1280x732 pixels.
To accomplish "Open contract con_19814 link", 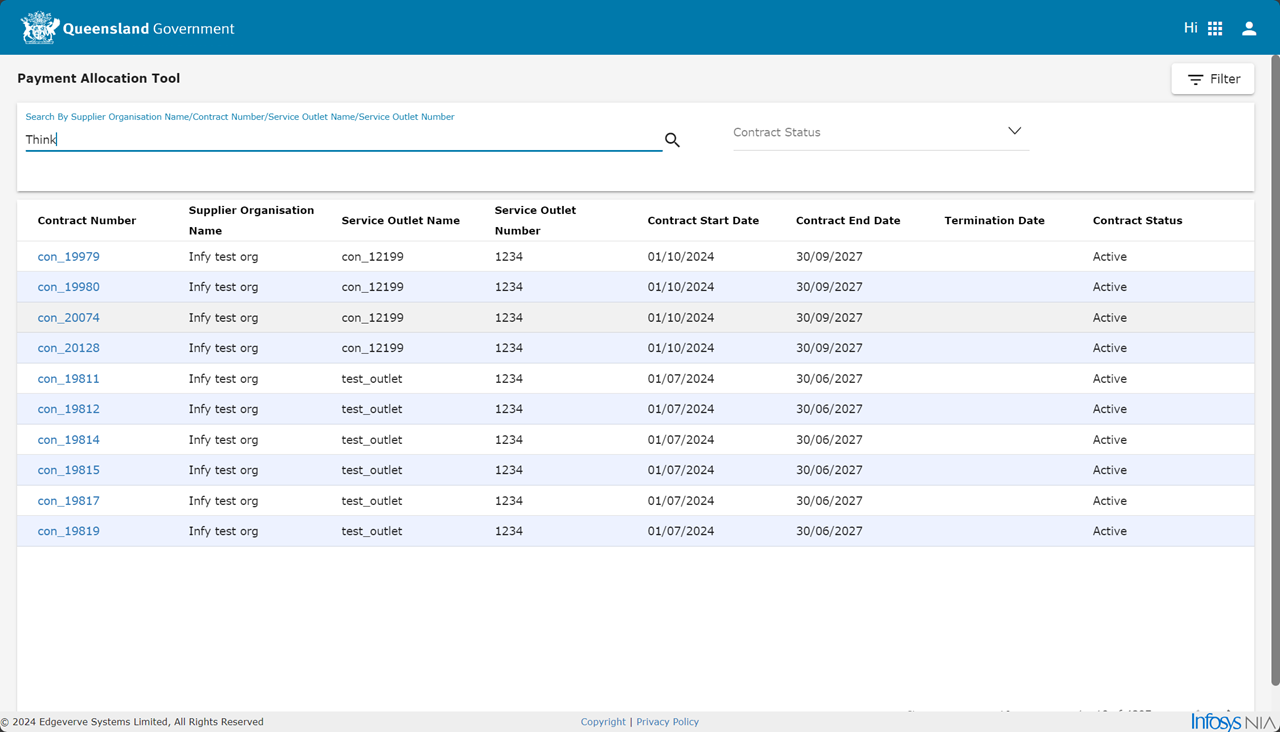I will [68, 440].
